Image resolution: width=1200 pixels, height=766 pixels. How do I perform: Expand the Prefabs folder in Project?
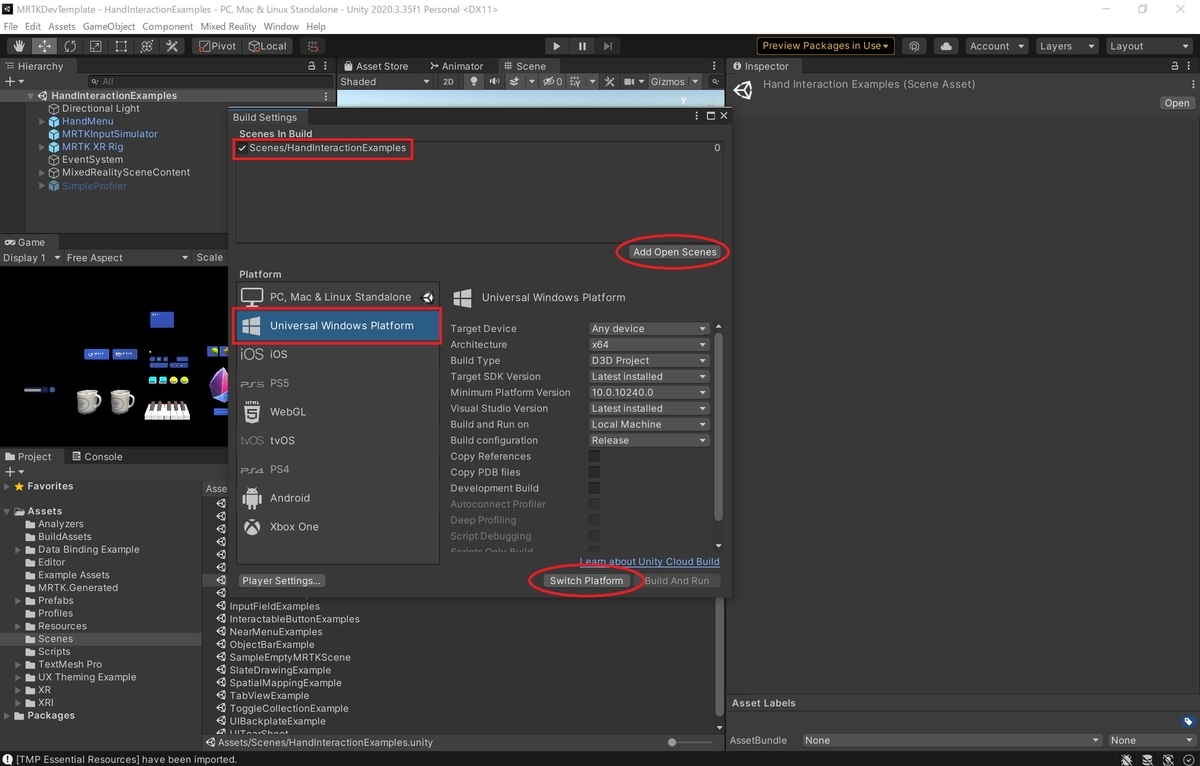tap(18, 601)
